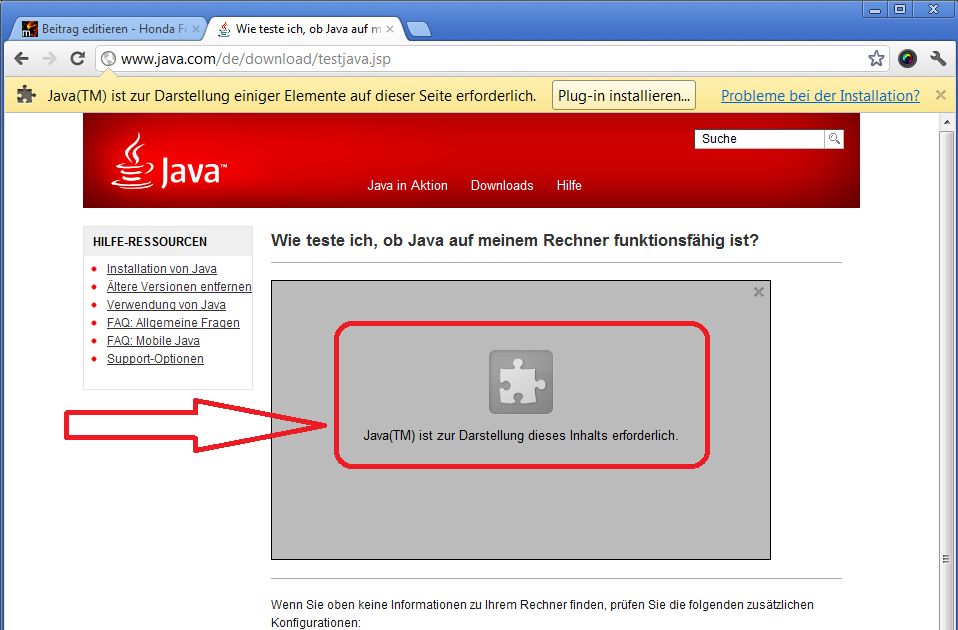Viewport: 958px width, 630px height.
Task: Click the round camera extension icon
Action: (x=907, y=59)
